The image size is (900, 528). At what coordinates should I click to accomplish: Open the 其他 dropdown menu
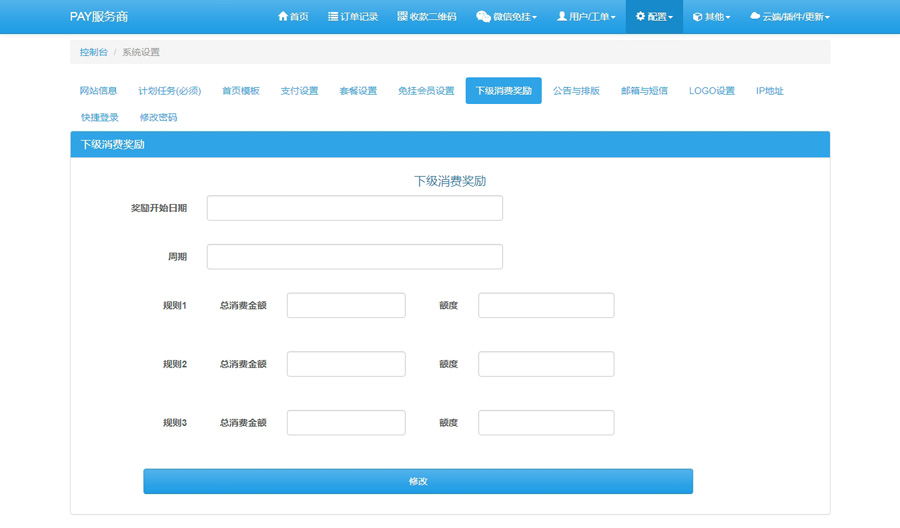[711, 17]
